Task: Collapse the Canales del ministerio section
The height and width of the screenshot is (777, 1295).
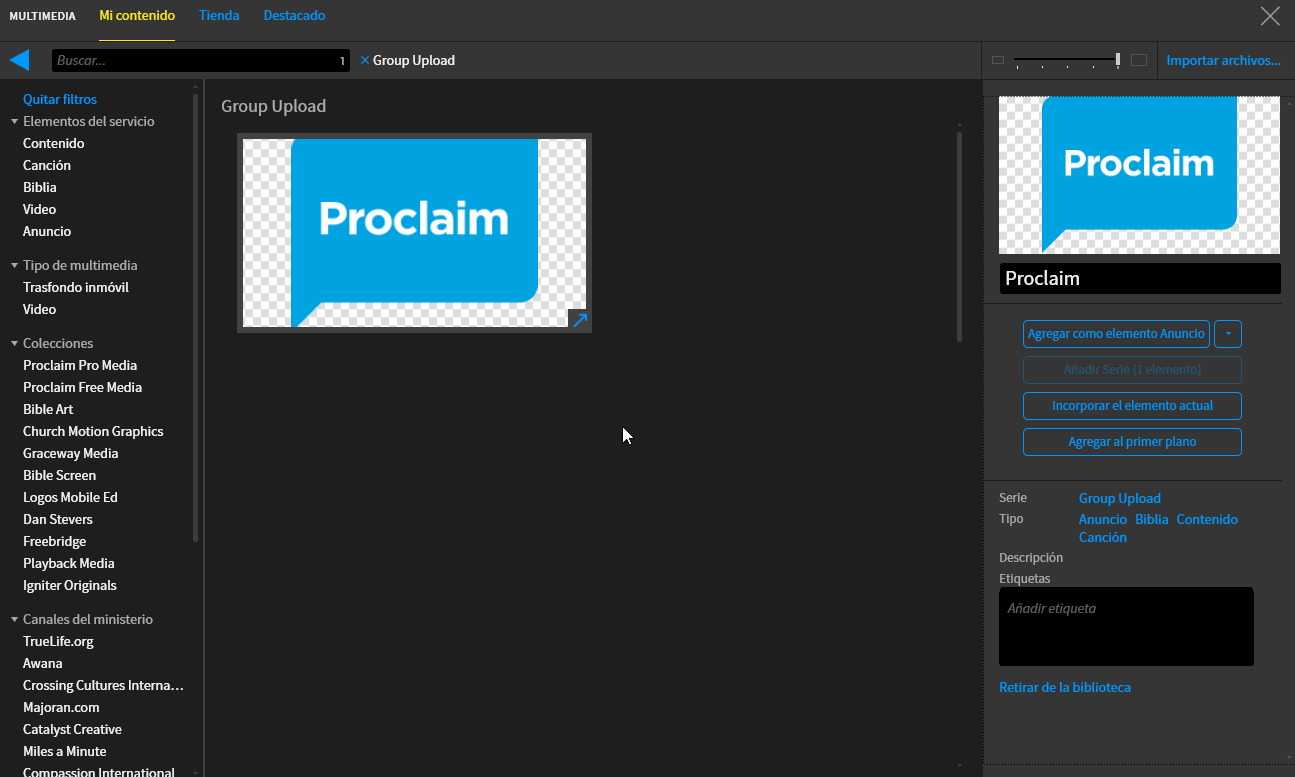Action: coord(15,619)
